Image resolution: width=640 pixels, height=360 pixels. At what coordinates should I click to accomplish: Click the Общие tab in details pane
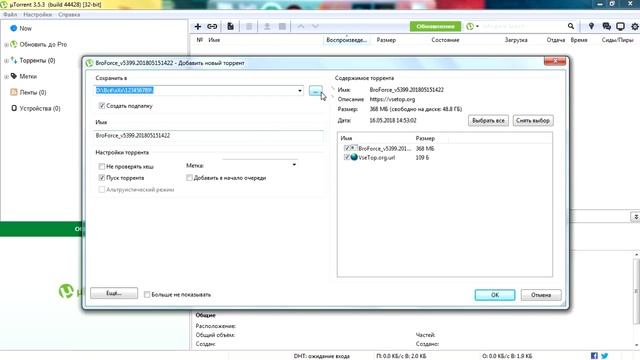tap(205, 315)
